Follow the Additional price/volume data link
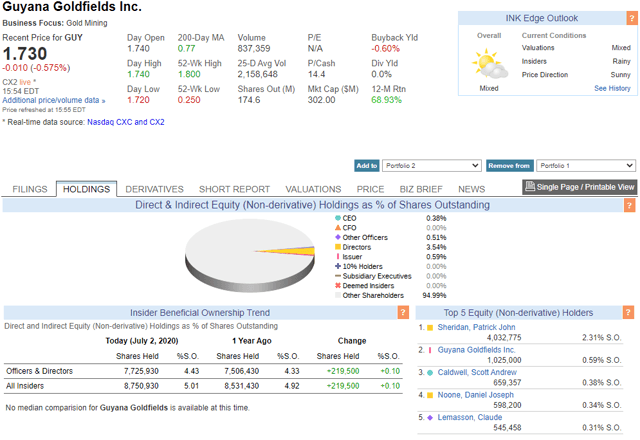Screen dimensions: 640x440 point(53,100)
